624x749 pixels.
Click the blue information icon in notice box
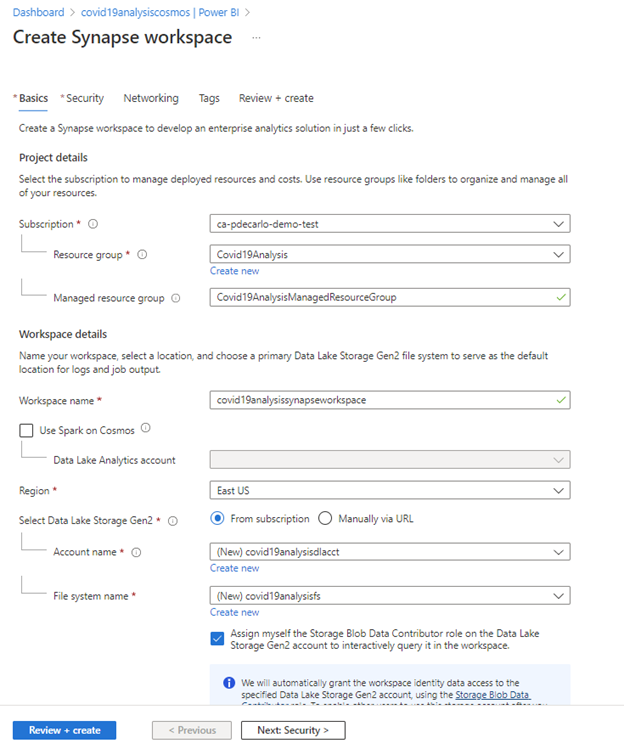229,683
